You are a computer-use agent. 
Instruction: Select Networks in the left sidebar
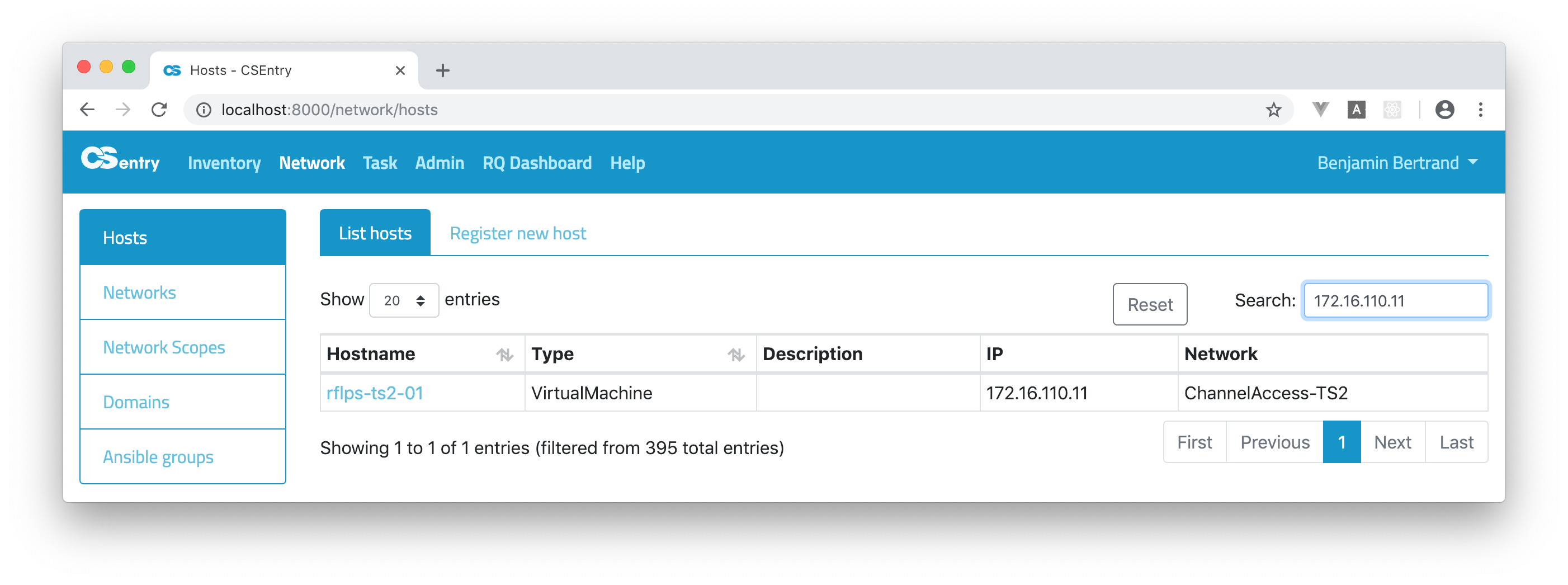point(139,292)
